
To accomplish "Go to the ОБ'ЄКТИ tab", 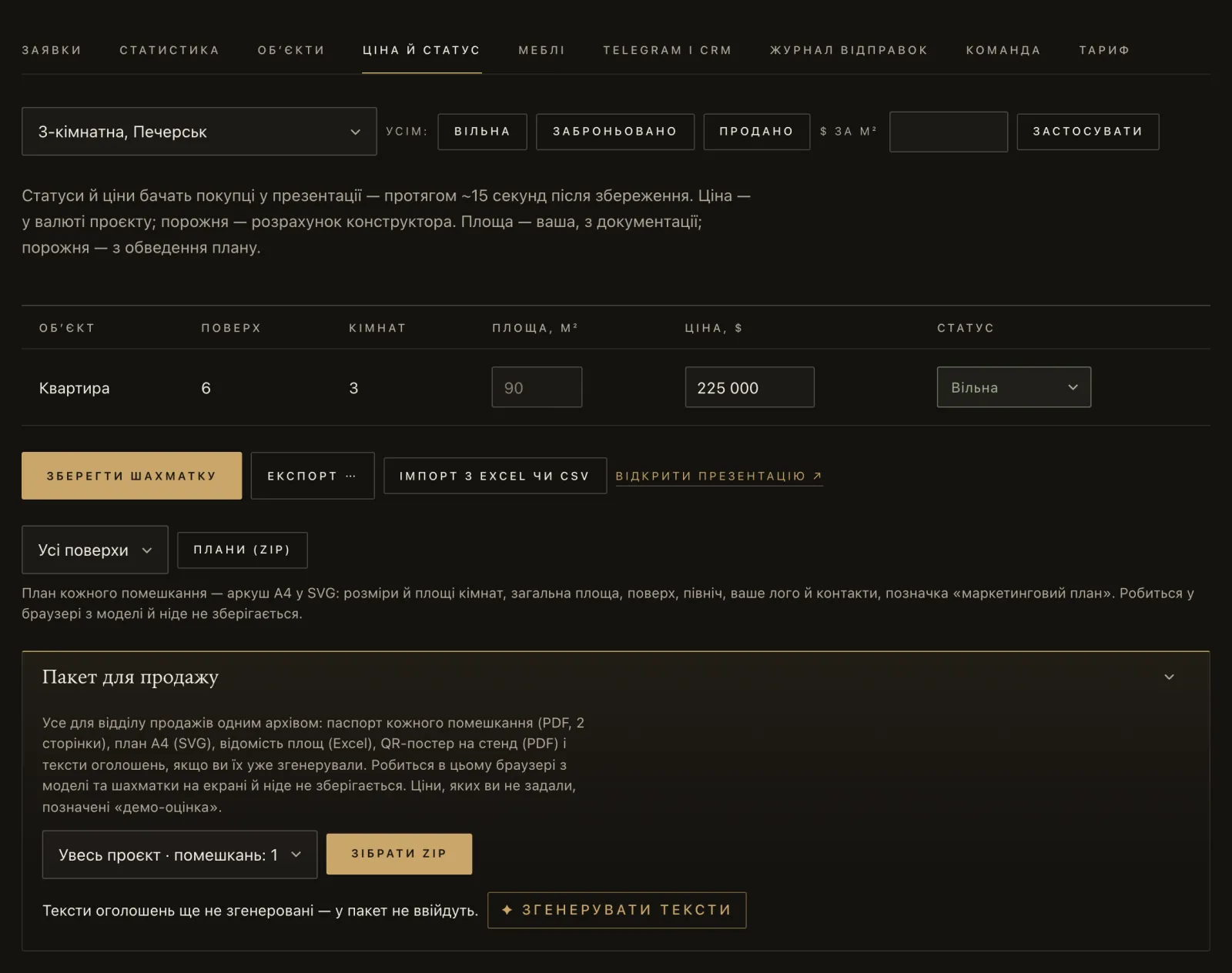I will (x=291, y=50).
